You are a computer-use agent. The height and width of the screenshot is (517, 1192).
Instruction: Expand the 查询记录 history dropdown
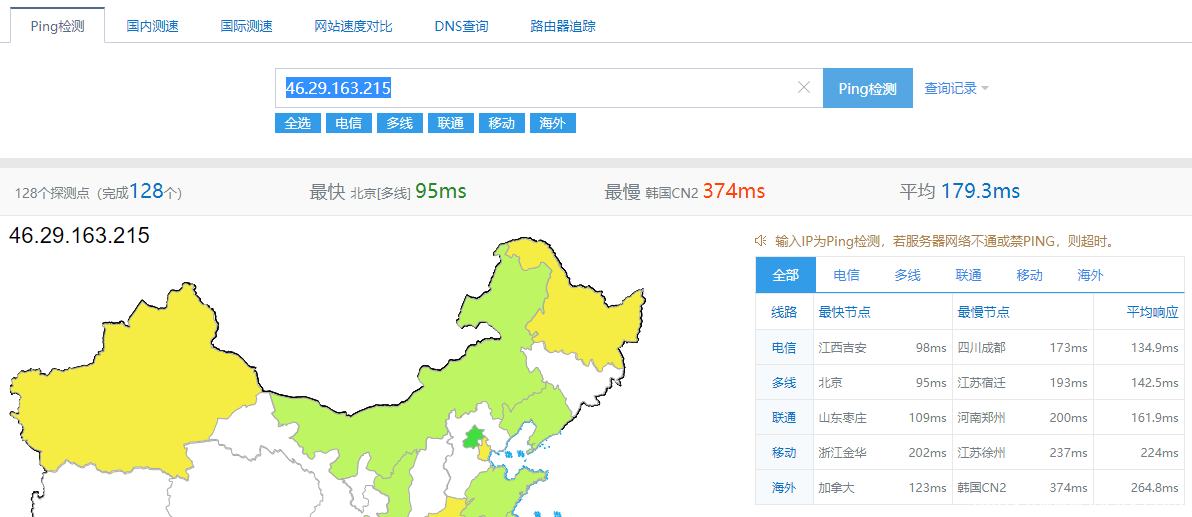pyautogui.click(x=956, y=88)
